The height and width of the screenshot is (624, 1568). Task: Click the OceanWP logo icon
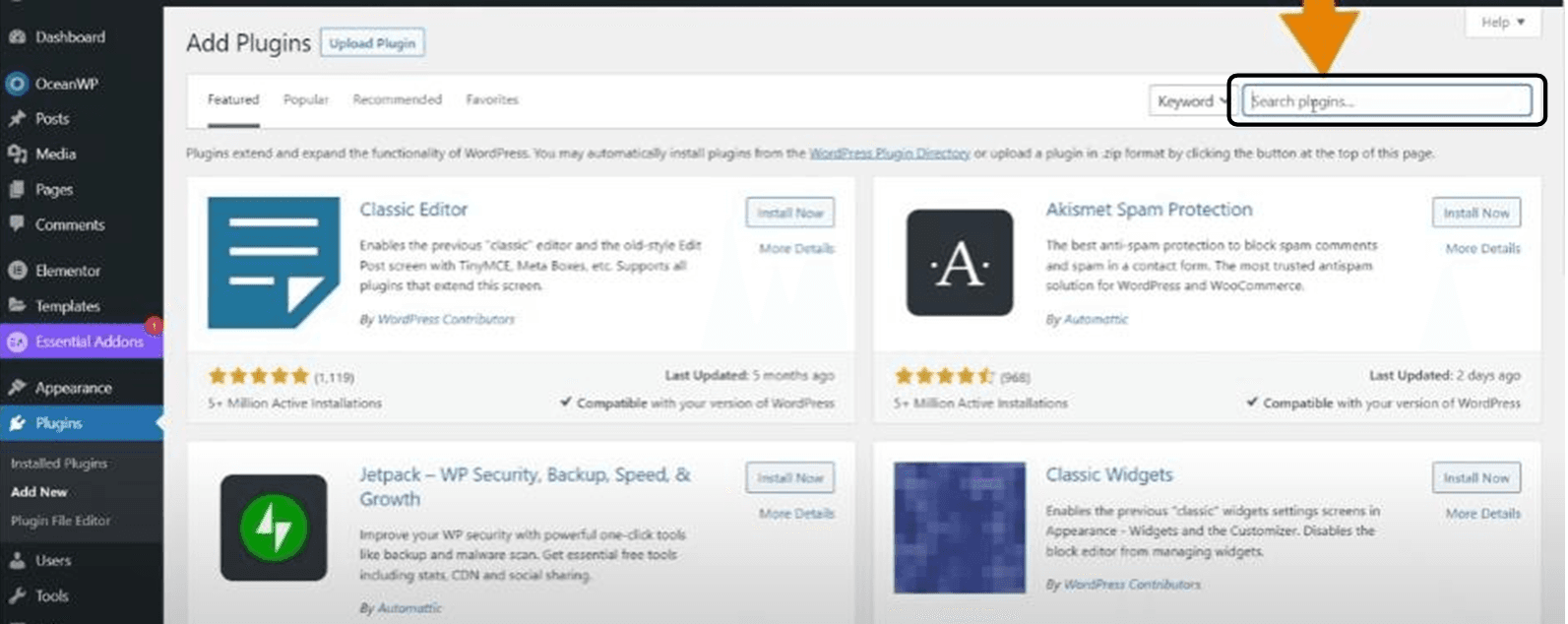coord(17,84)
